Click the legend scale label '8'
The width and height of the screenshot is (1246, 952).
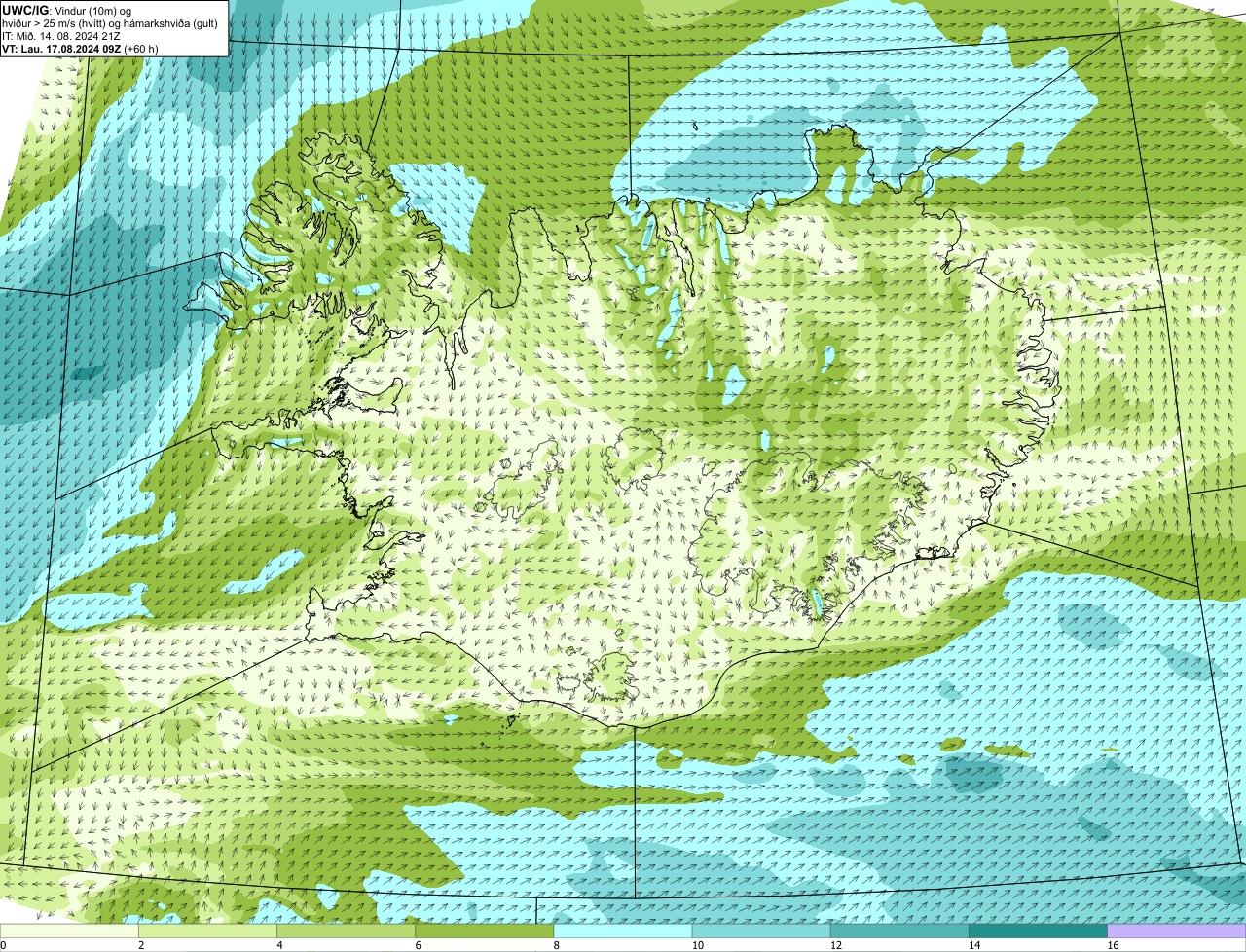[556, 945]
